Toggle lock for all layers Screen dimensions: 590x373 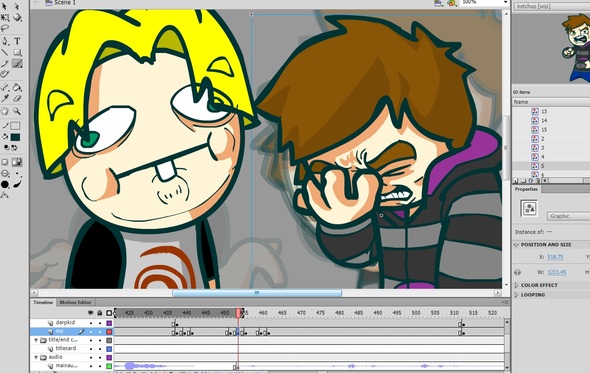coord(100,313)
